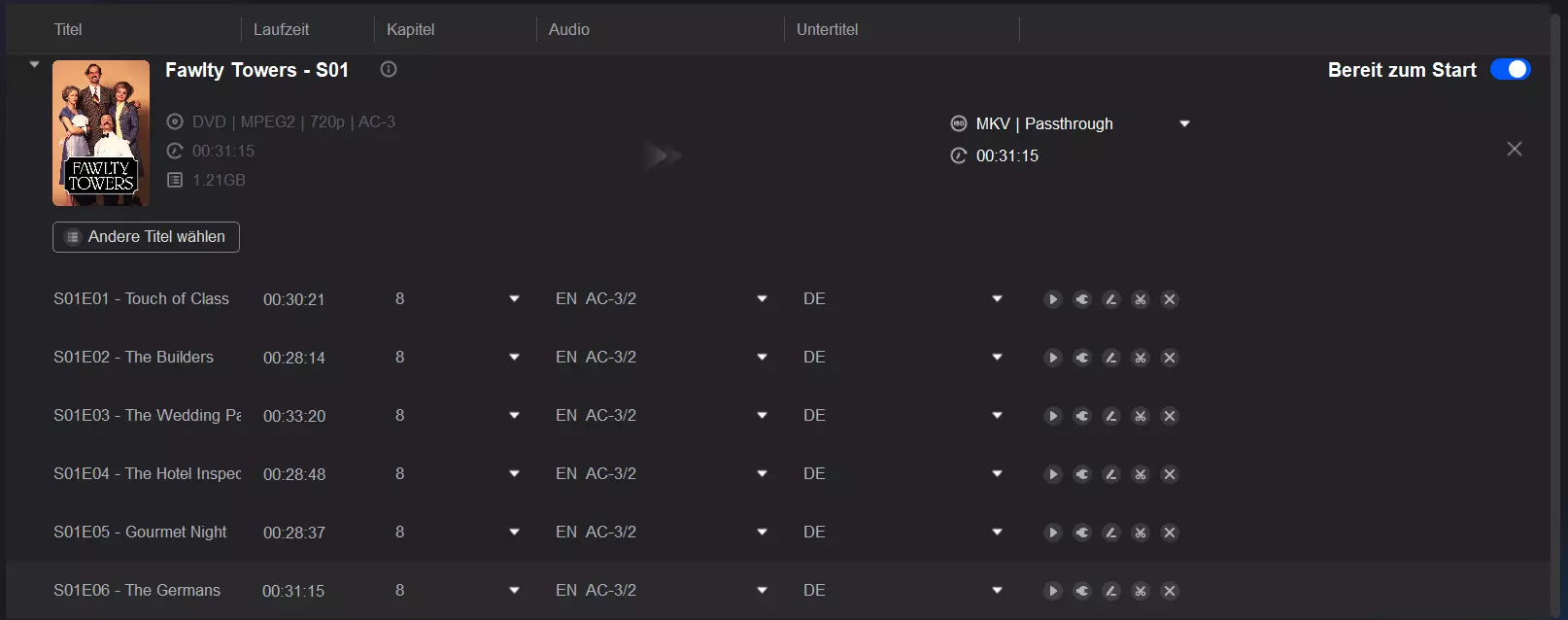The image size is (1568, 620).
Task: Click the Fawlty Towers cover thumbnail
Action: click(101, 133)
